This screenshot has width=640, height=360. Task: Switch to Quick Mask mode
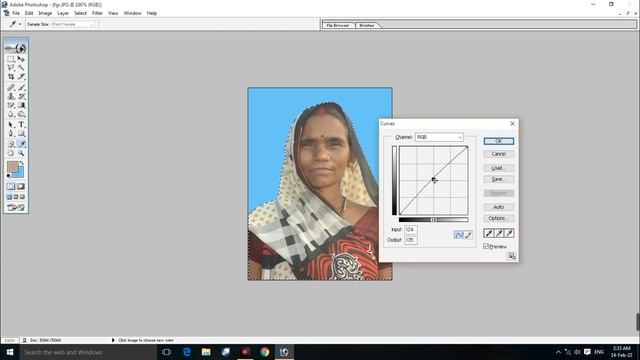click(x=21, y=187)
